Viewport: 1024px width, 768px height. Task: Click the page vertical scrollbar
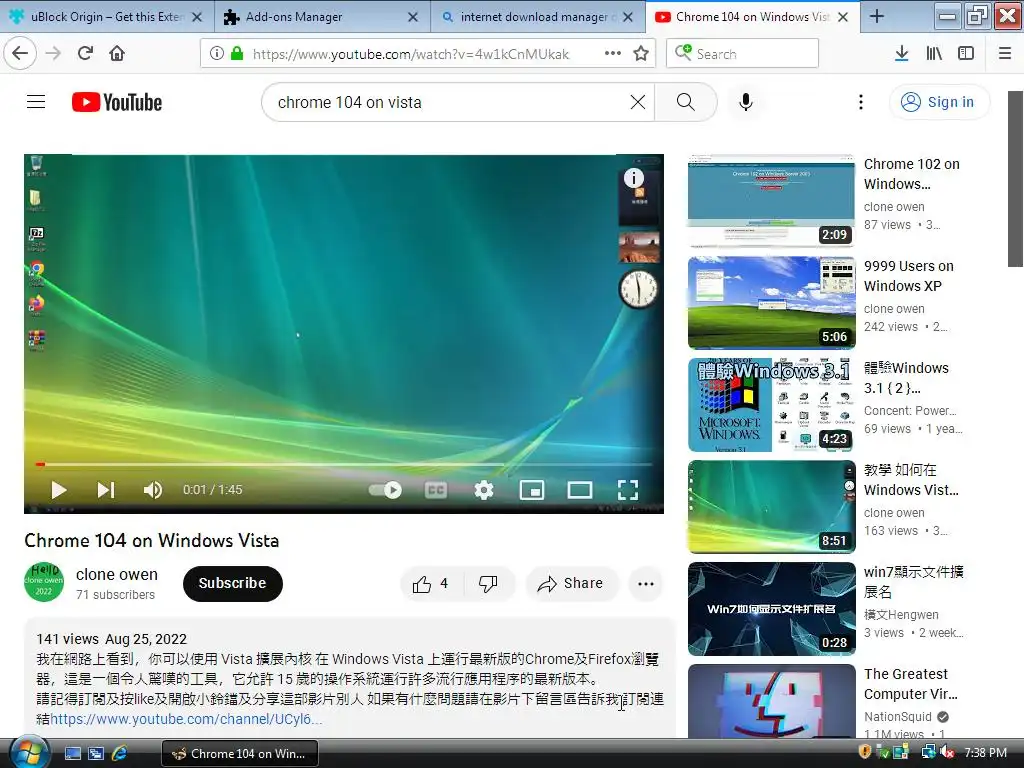click(x=1016, y=180)
